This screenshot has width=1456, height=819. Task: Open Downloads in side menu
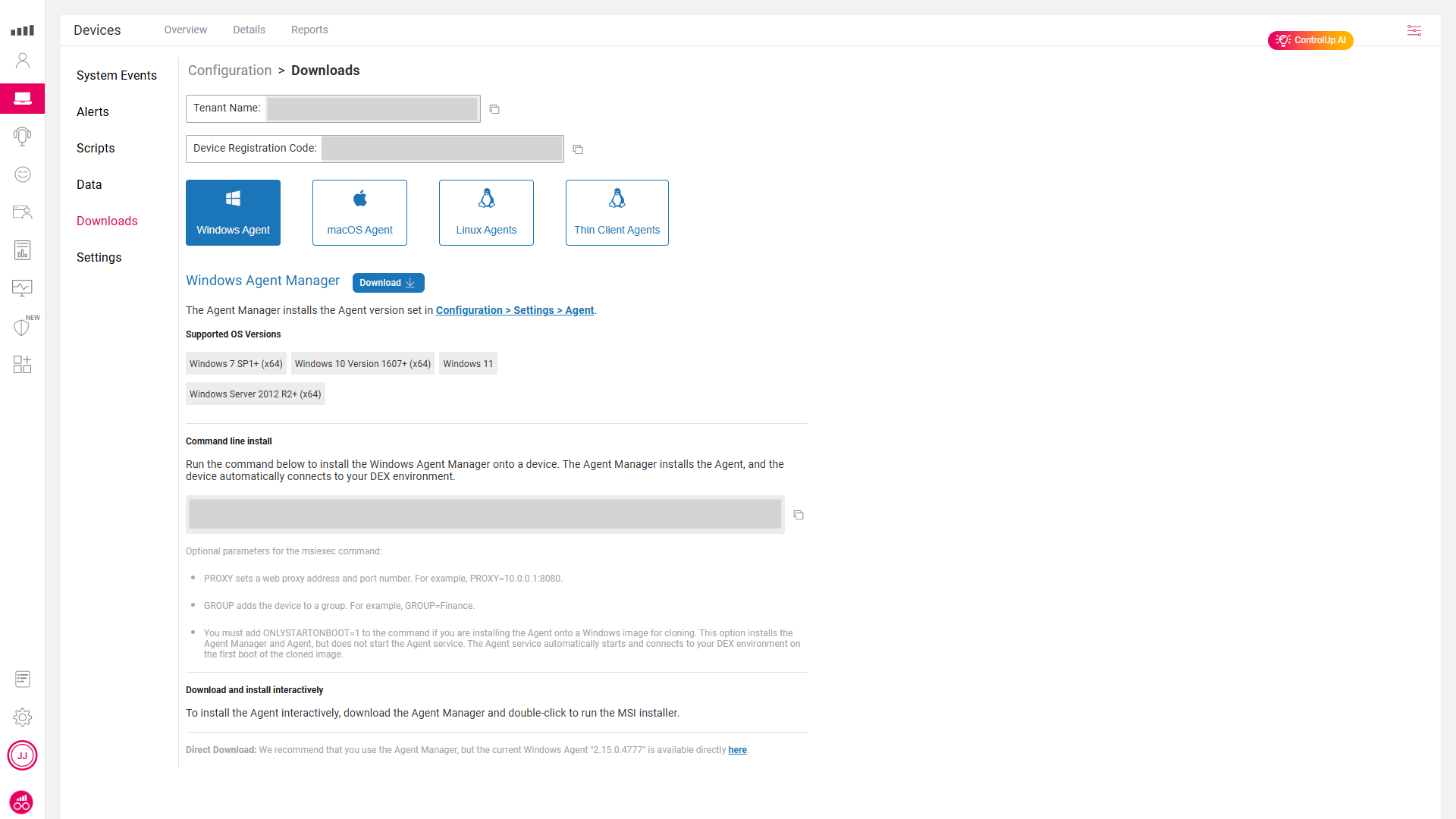point(107,221)
